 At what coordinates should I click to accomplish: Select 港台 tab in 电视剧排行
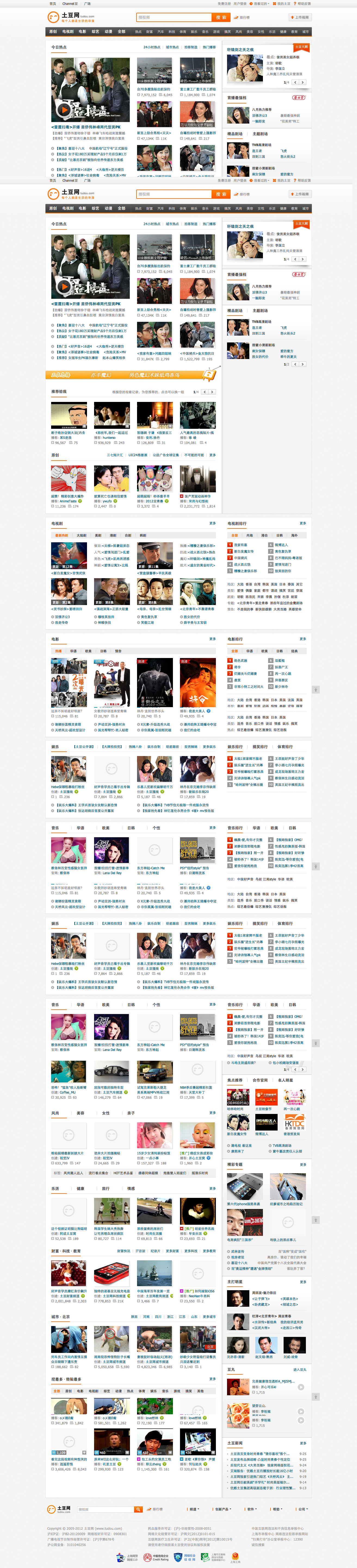(x=264, y=536)
